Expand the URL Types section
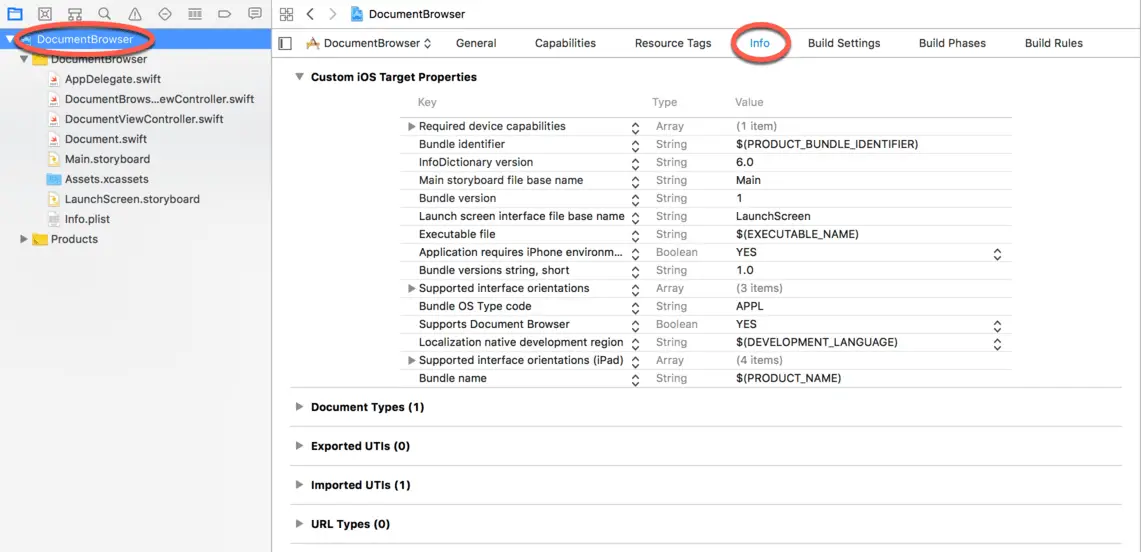 coord(299,524)
